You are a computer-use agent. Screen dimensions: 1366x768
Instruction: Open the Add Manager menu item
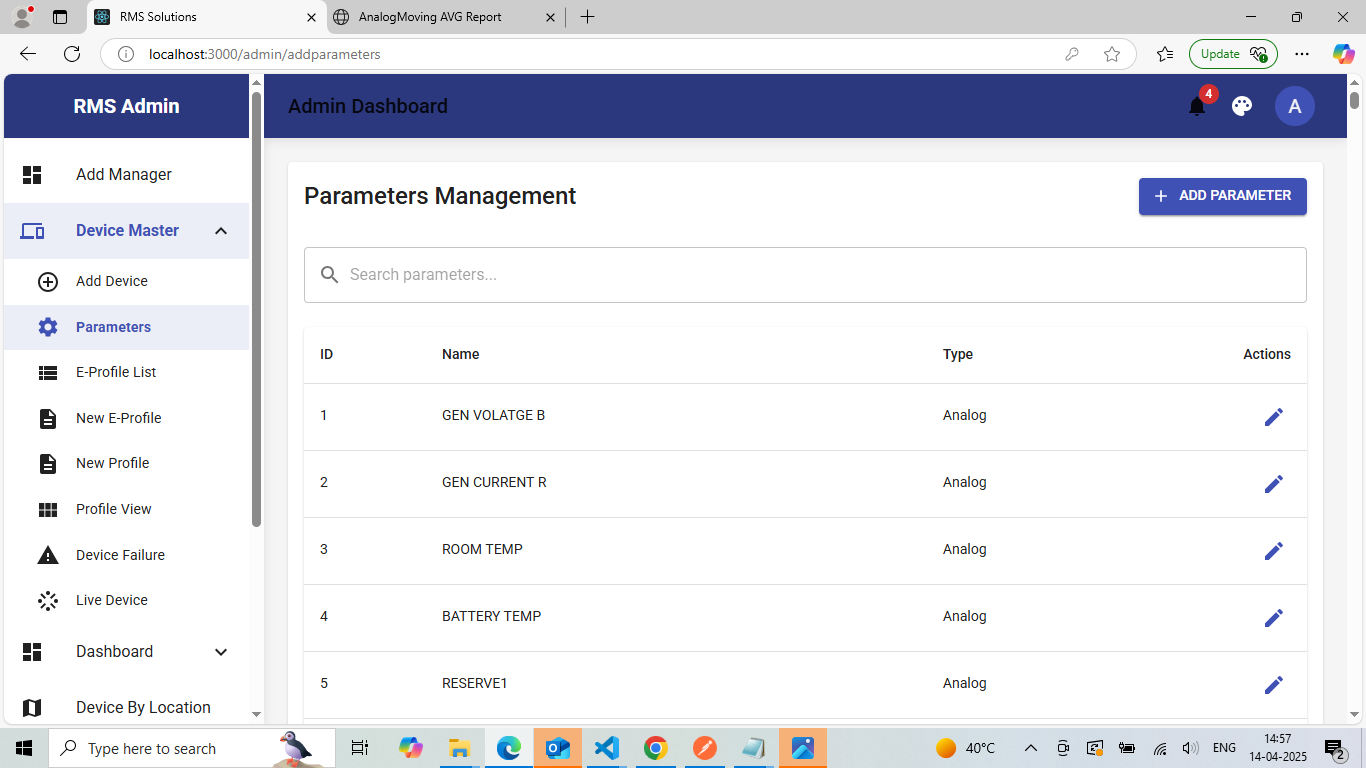click(x=126, y=175)
